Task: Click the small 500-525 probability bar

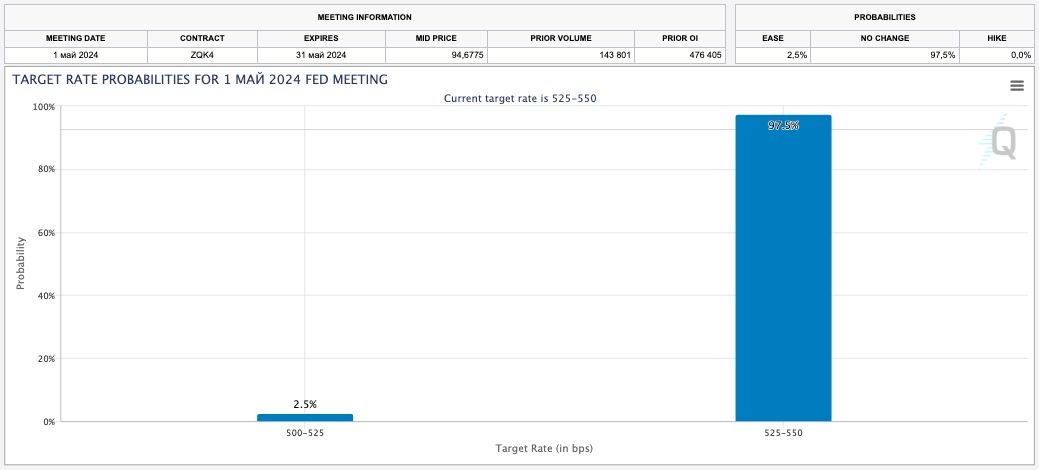Action: (304, 417)
